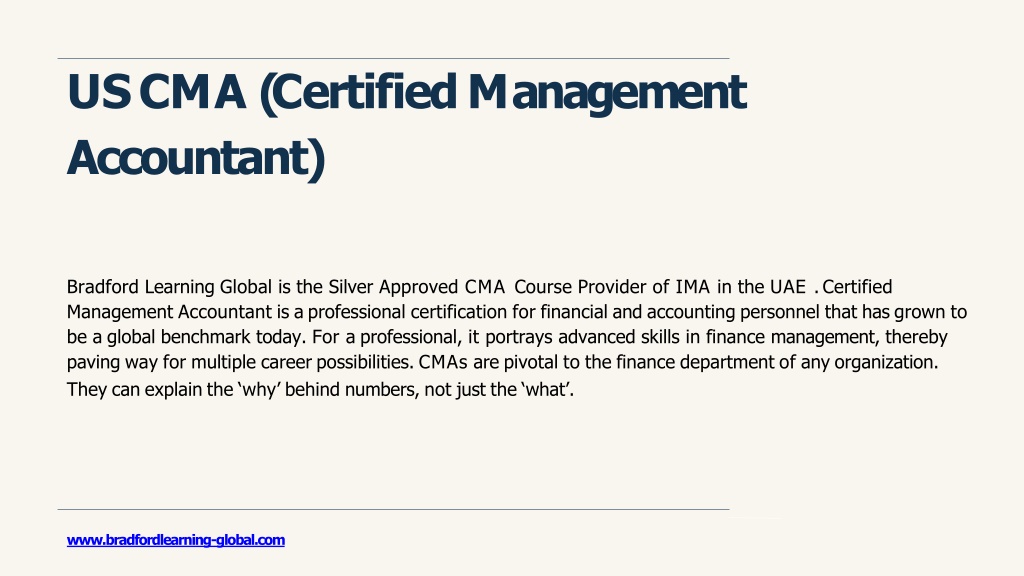Click the quoted word 'what' ending the paragraph
Image resolution: width=1024 pixels, height=576 pixels.
point(546,390)
